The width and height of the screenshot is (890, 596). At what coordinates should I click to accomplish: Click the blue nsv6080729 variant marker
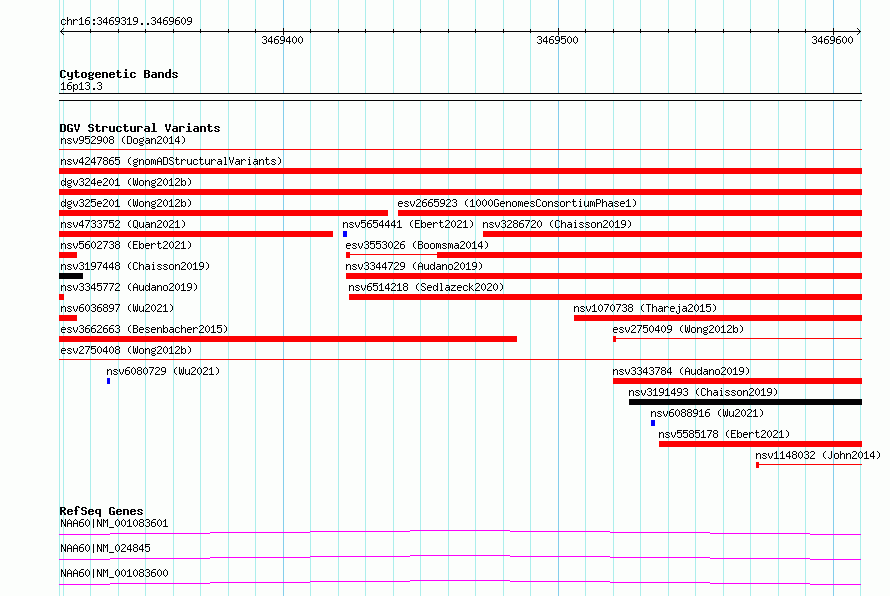coord(108,381)
